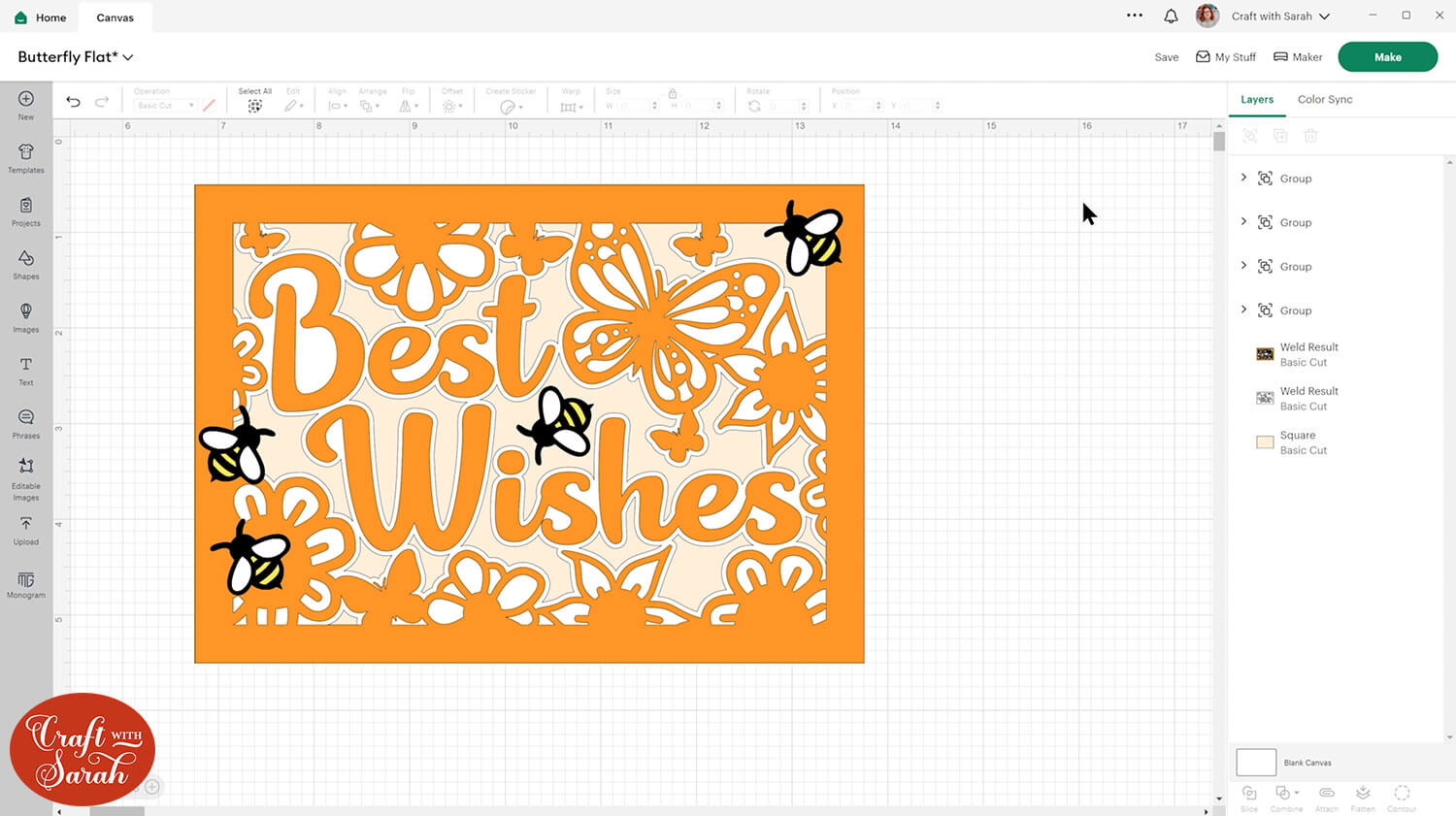
Task: Open the Operation dropdown
Action: coord(165,106)
